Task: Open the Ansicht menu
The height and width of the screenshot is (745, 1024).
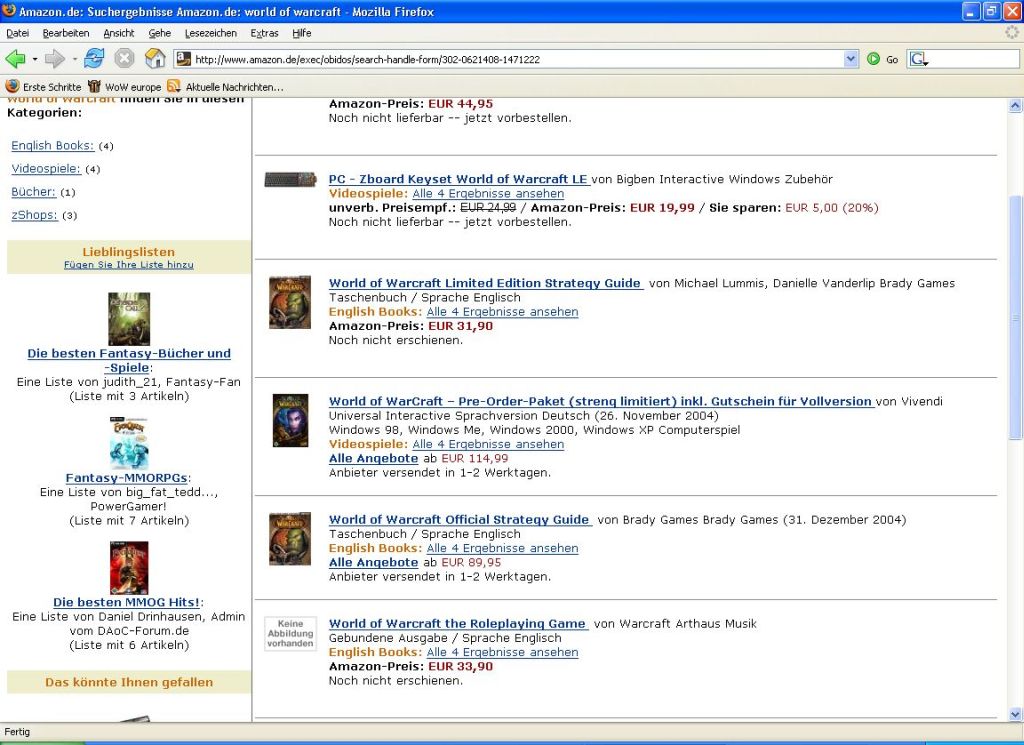Action: click(x=119, y=33)
